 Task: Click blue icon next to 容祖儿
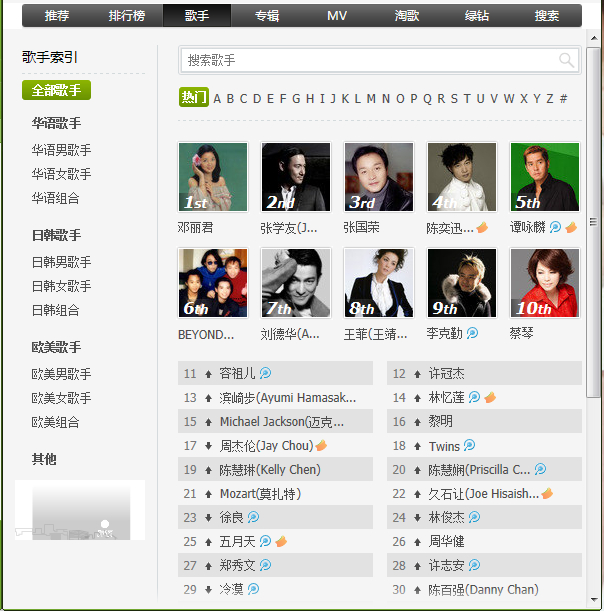click(x=265, y=373)
